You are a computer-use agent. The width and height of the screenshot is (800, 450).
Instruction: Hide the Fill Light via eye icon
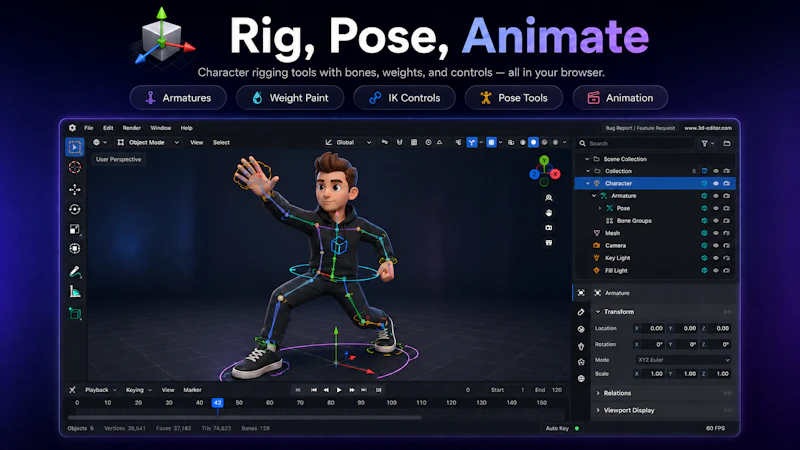tap(716, 270)
